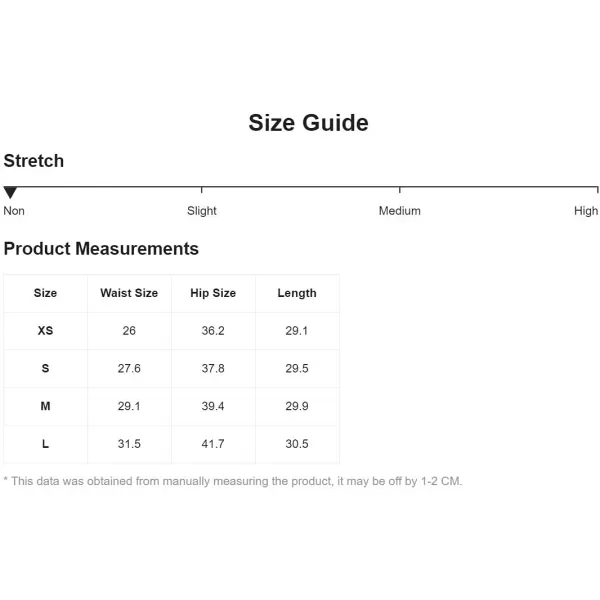Click the black stretch indicator triangle
The image size is (600, 600).
pyautogui.click(x=10, y=193)
